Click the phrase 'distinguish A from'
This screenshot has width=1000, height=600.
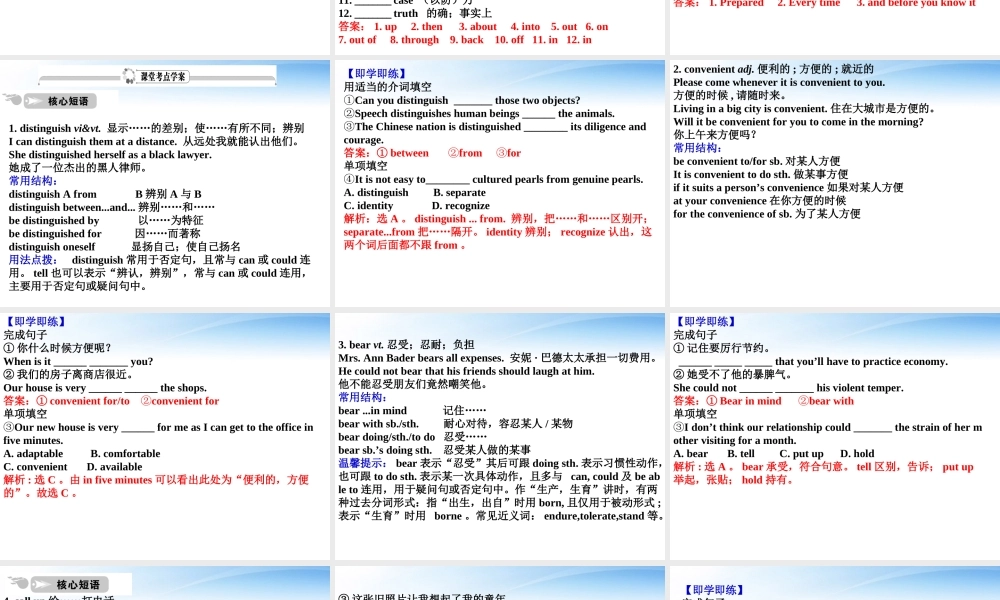point(53,194)
